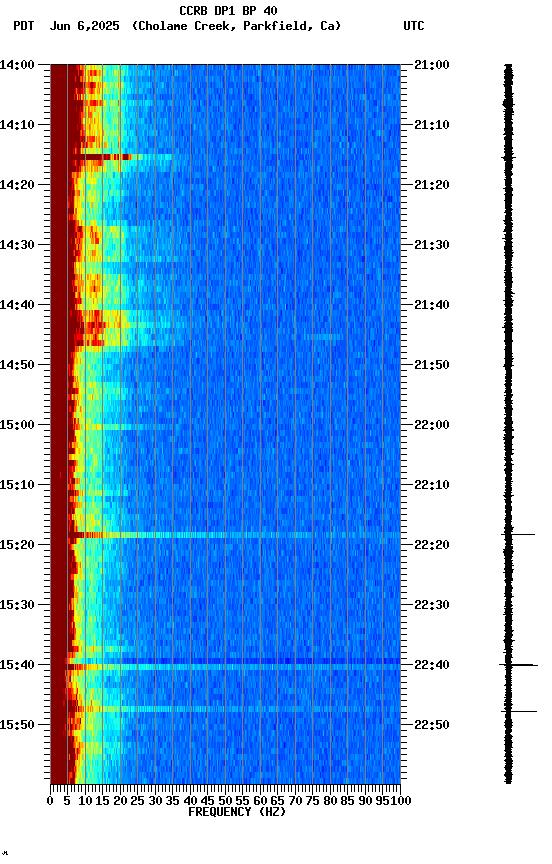Click the 10 Hz frequency tick label

(x=85, y=801)
